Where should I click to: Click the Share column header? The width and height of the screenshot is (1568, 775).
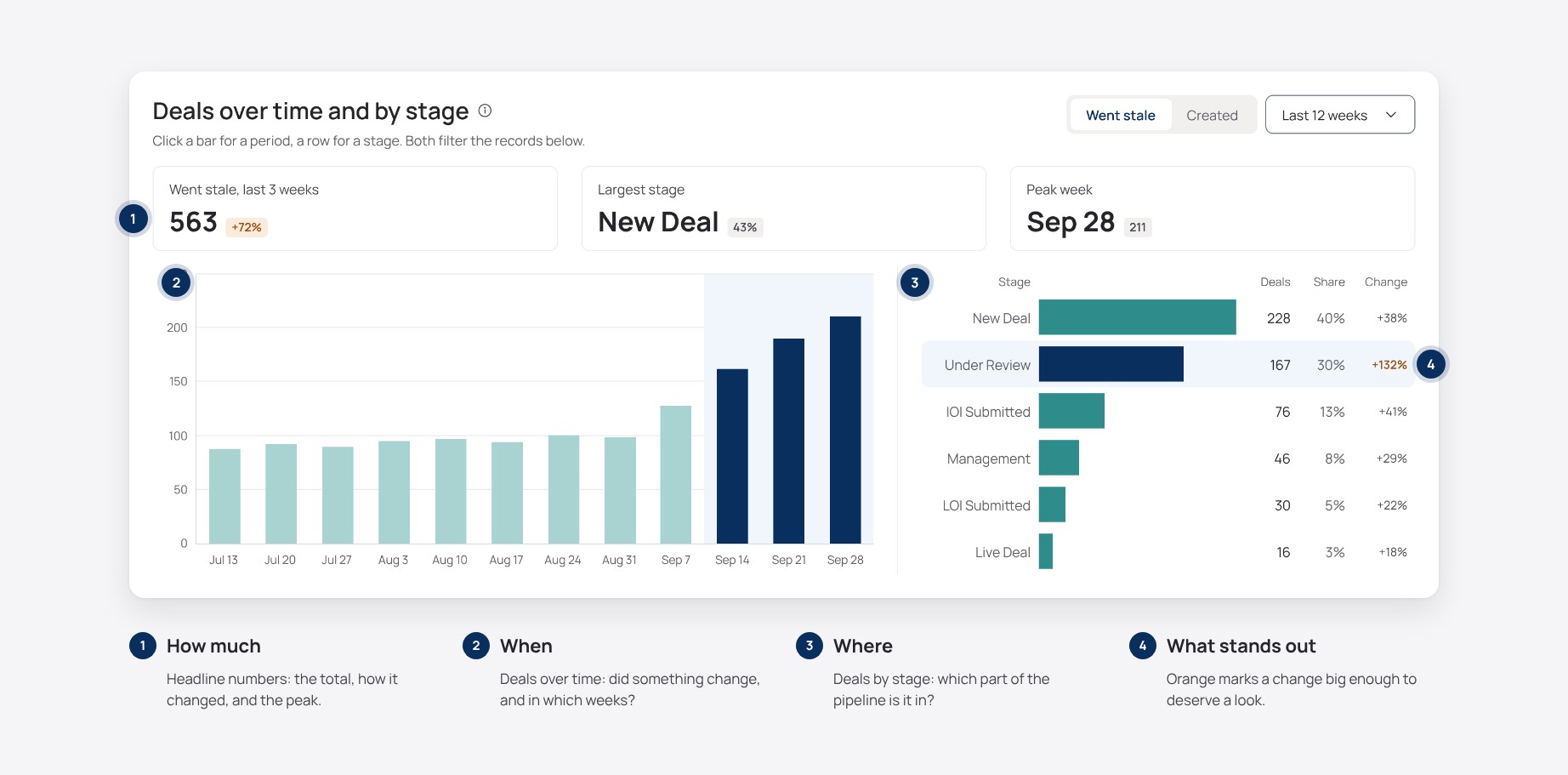(x=1329, y=282)
